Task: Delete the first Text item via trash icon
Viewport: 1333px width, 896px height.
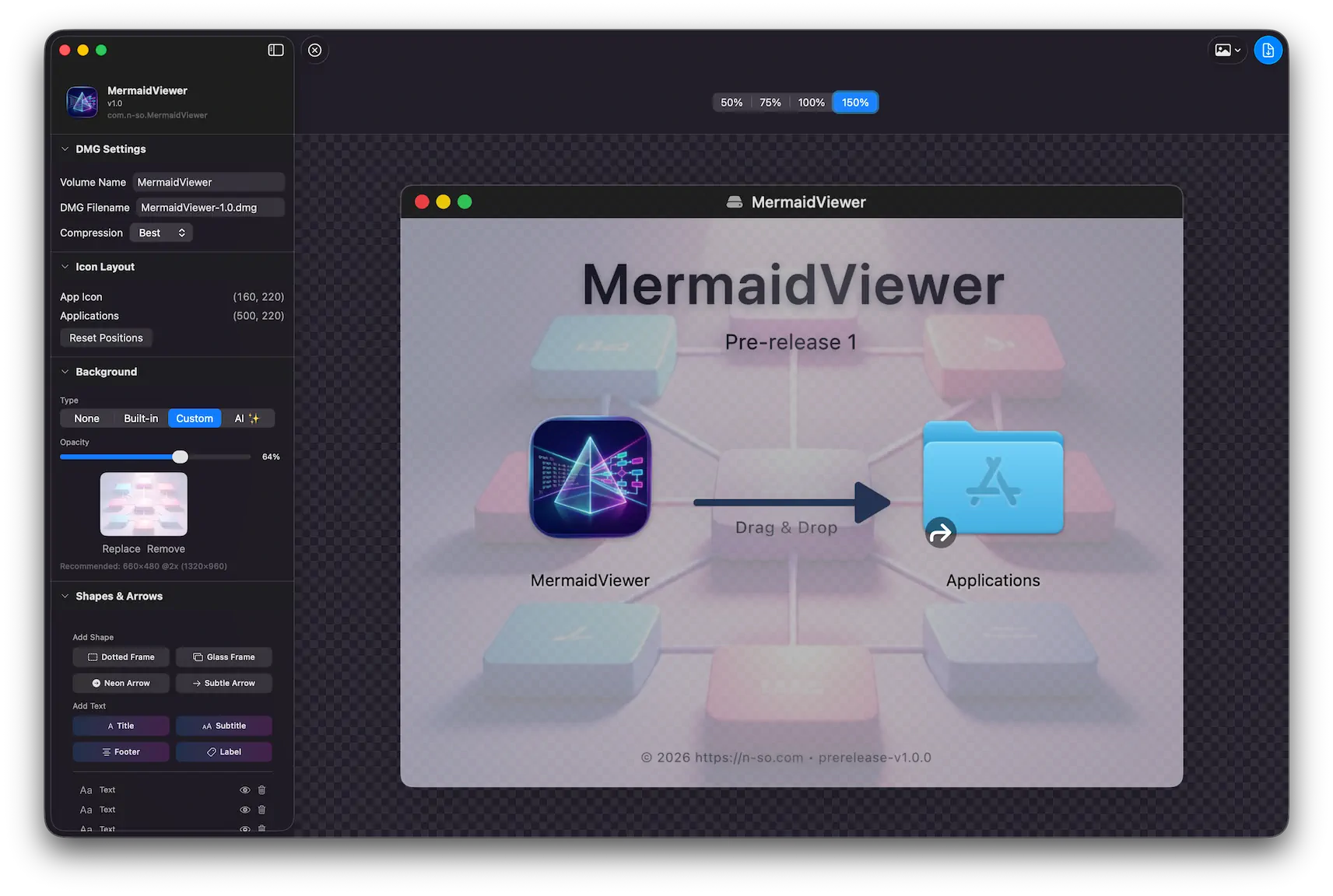Action: (261, 789)
